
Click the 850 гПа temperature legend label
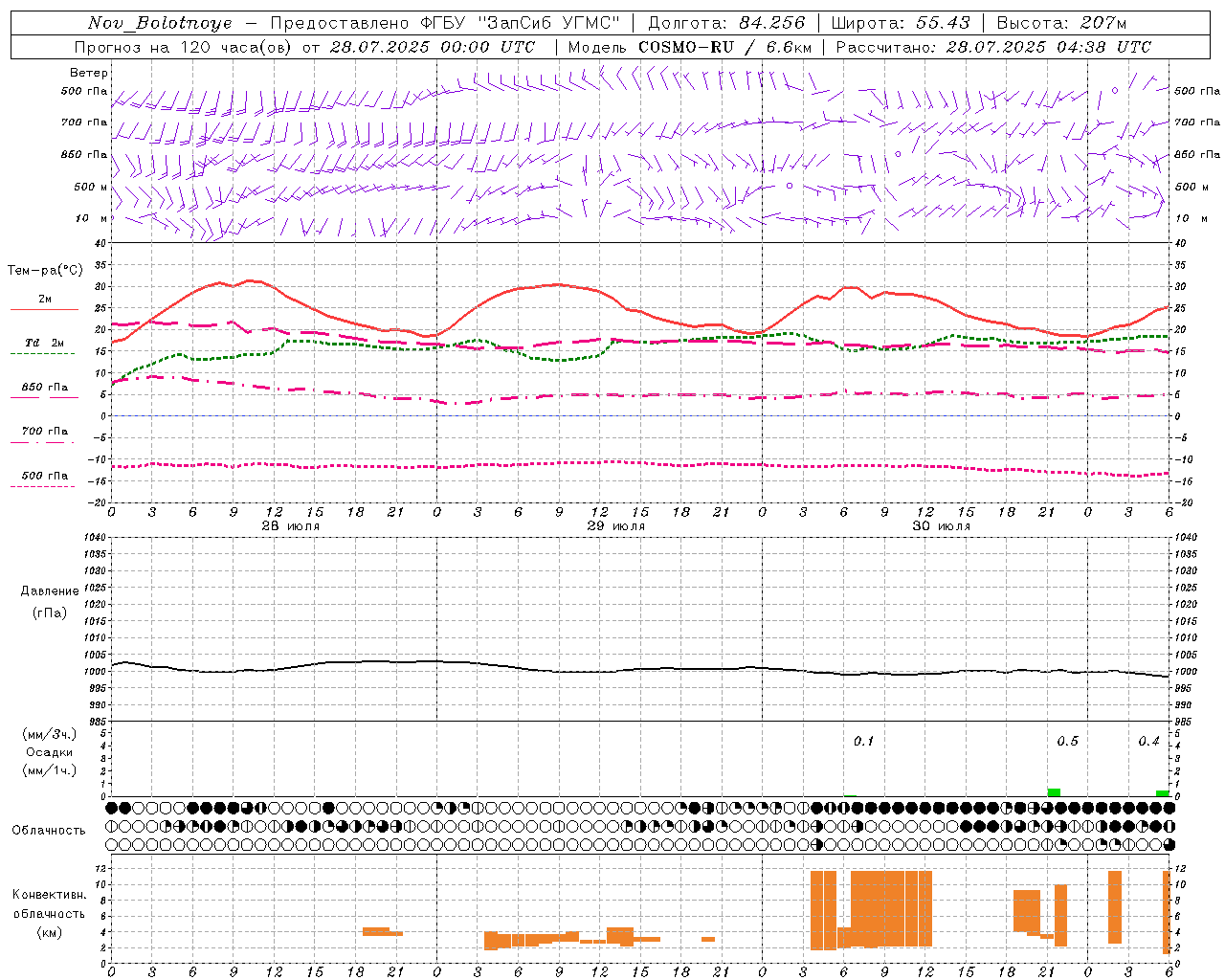coord(45,388)
